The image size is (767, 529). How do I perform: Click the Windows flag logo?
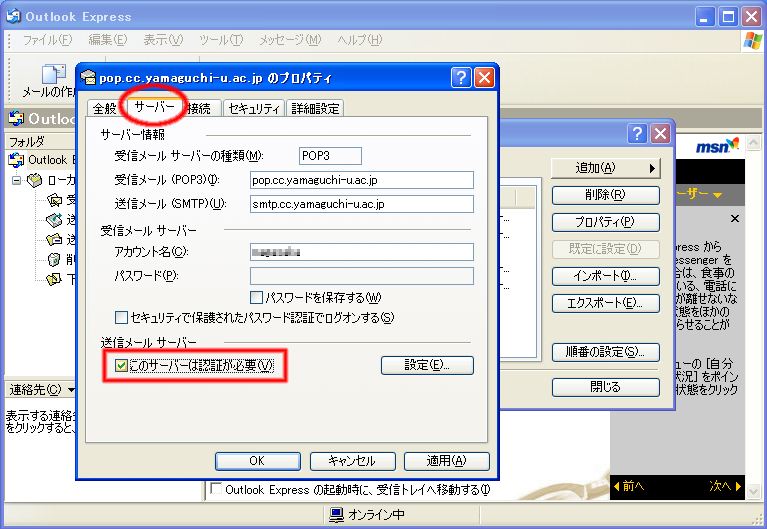[x=752, y=41]
